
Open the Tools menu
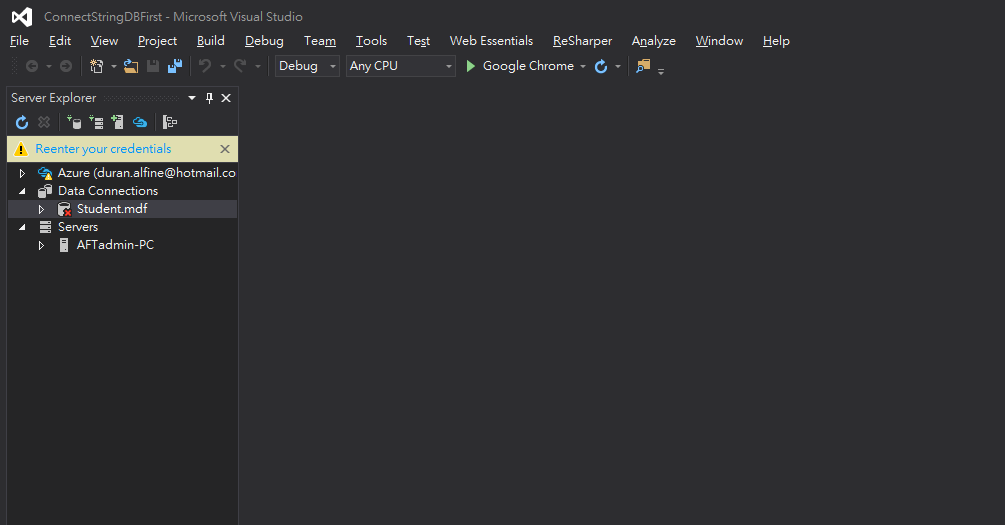point(371,41)
